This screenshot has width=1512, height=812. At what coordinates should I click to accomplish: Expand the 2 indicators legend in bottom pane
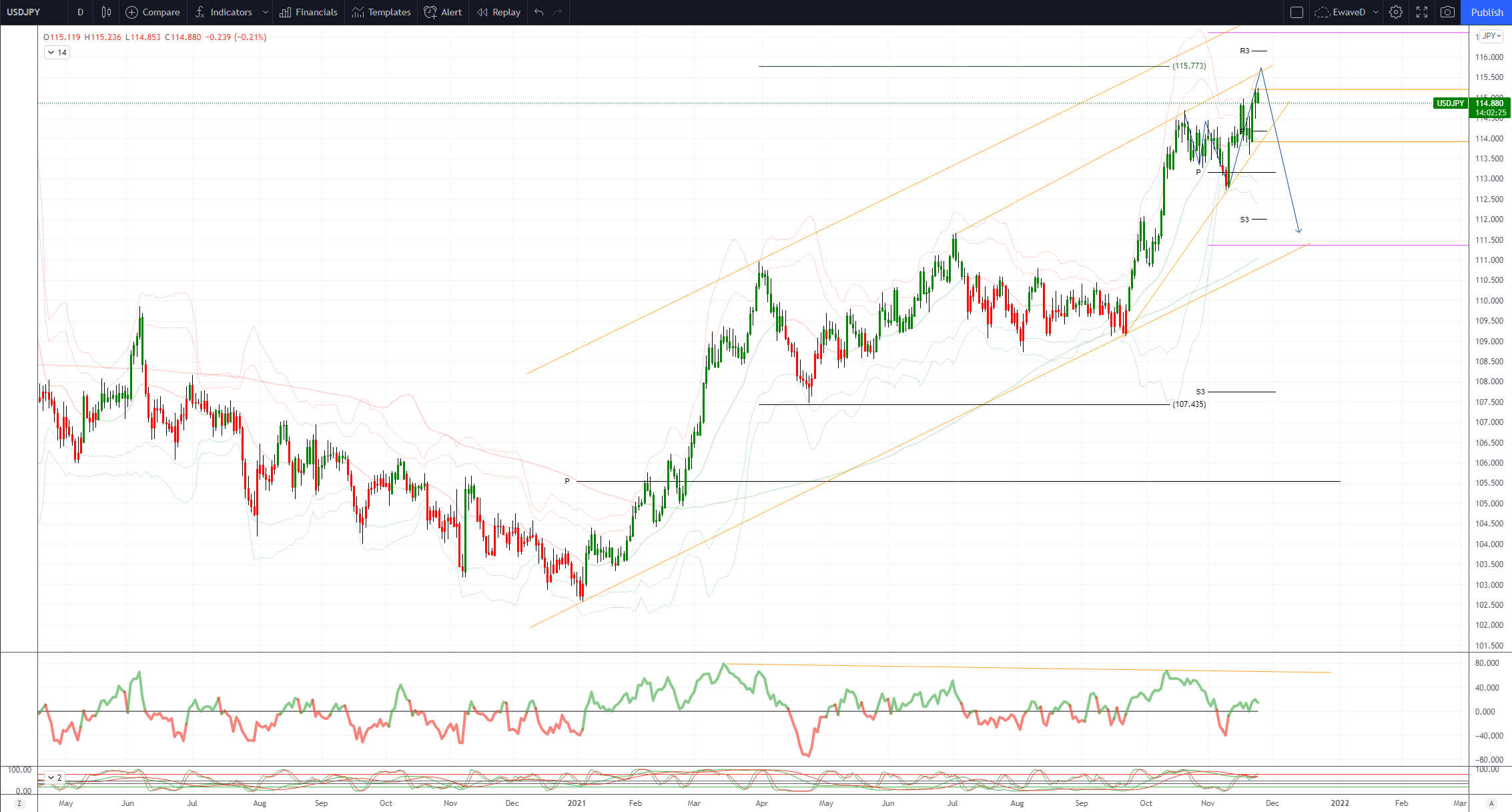(54, 777)
